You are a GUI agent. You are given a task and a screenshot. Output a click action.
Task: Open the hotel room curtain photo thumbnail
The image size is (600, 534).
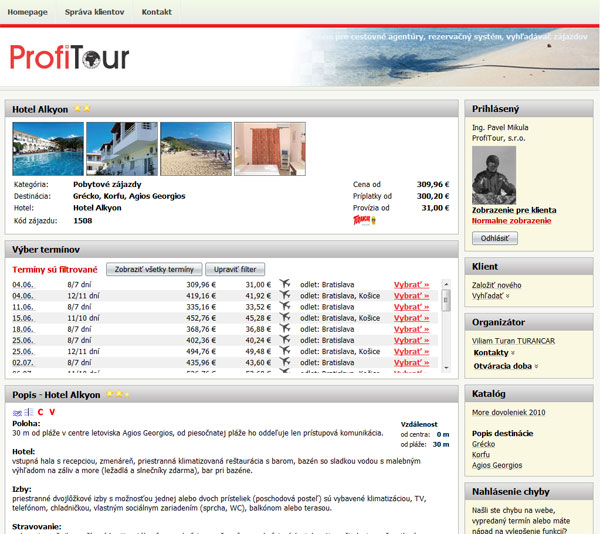pos(270,149)
